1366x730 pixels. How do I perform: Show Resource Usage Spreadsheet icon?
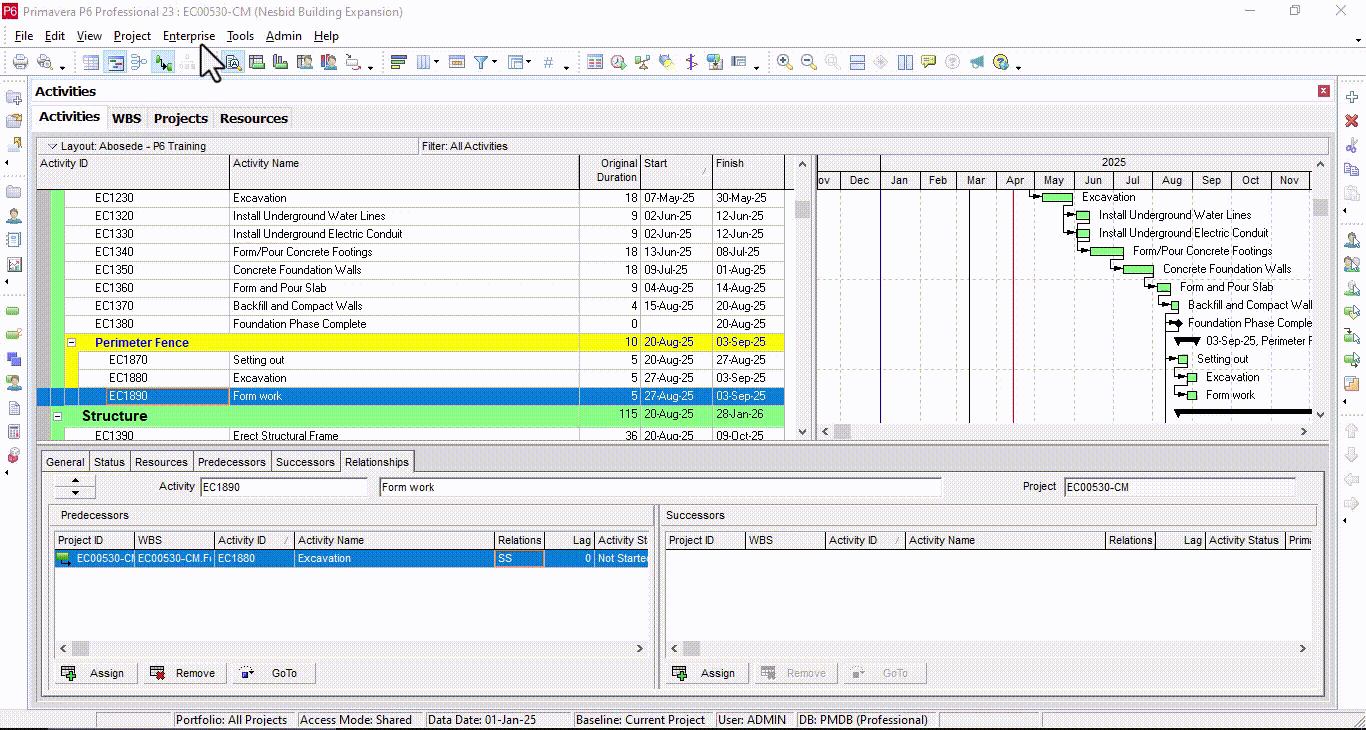pyautogui.click(x=304, y=62)
